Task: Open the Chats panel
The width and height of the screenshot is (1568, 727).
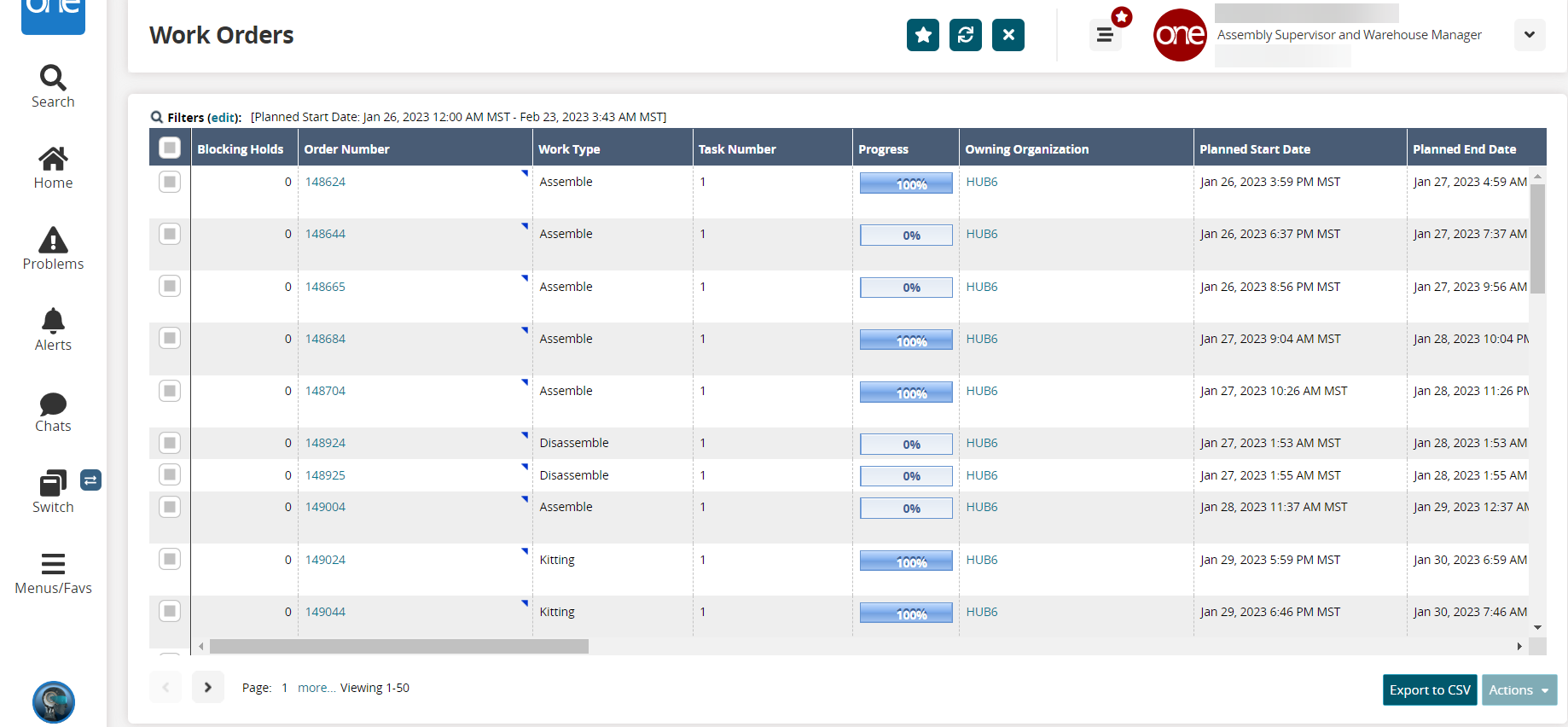Action: (53, 411)
